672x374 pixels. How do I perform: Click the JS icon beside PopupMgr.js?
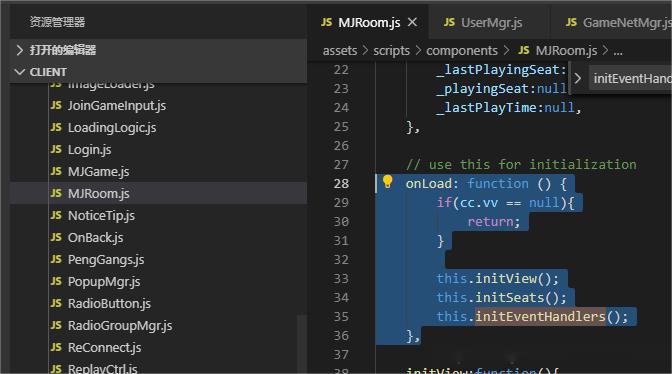tap(56, 281)
